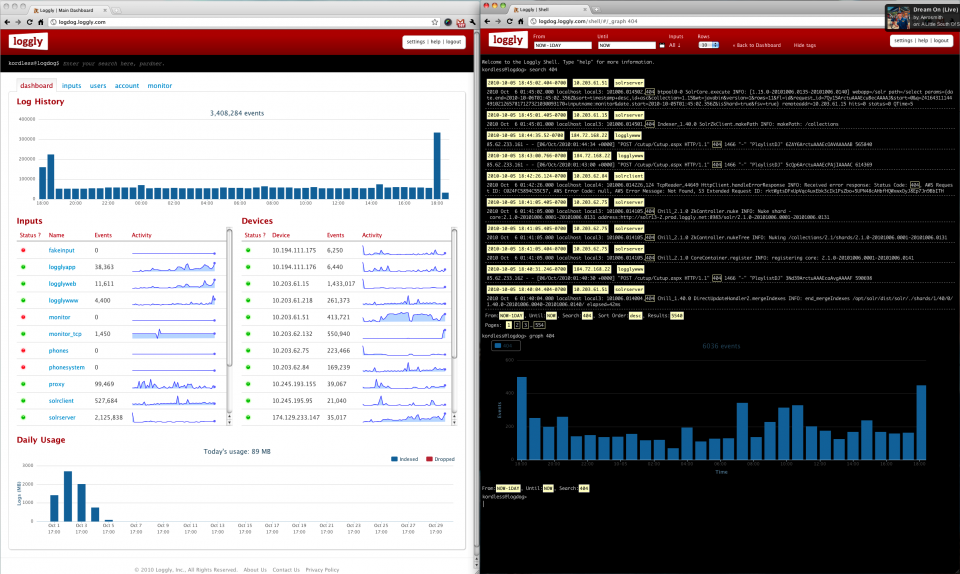The height and width of the screenshot is (574, 960).
Task: Click the red status dot for phones input
Action: 23,351
